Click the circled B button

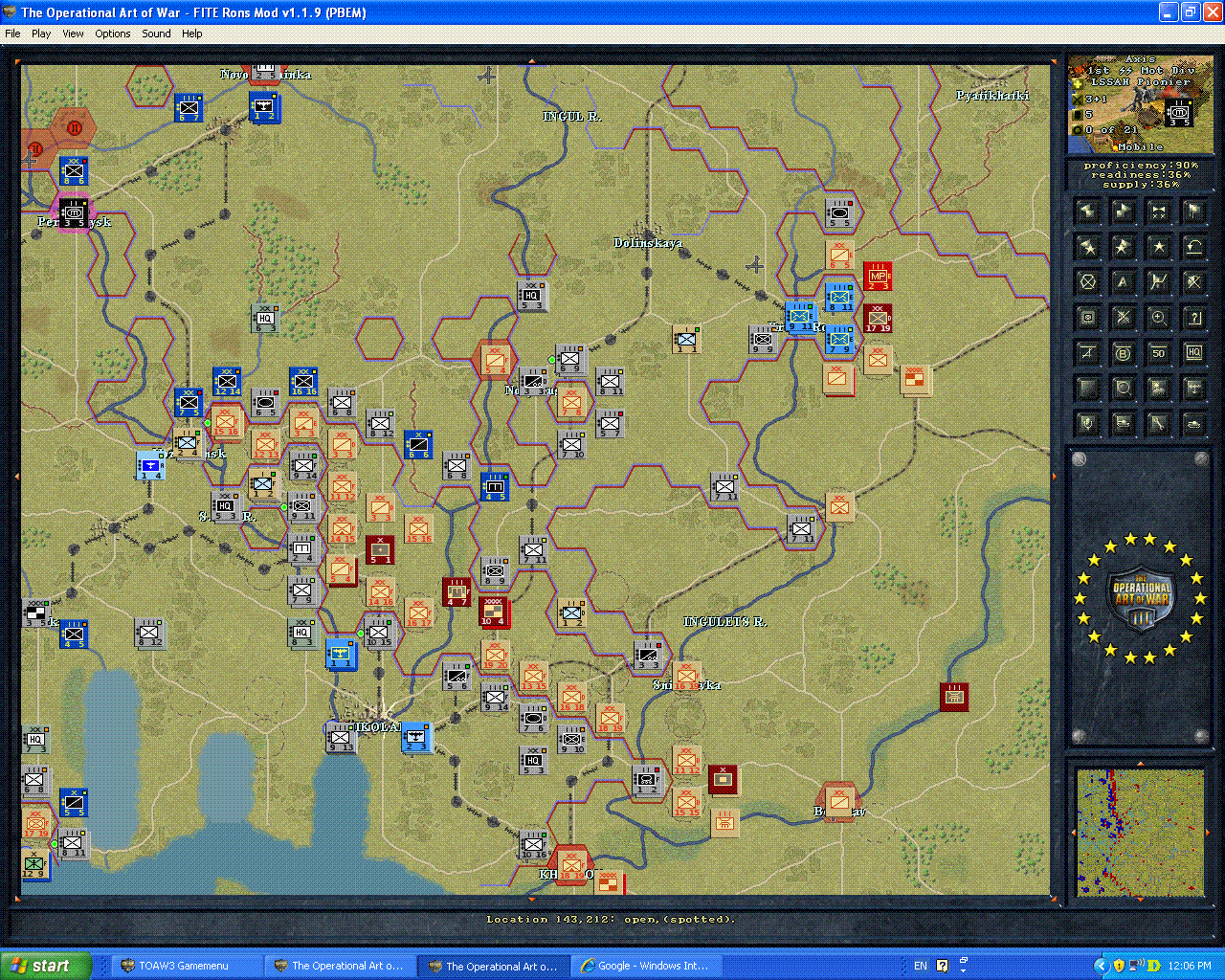(x=1123, y=353)
